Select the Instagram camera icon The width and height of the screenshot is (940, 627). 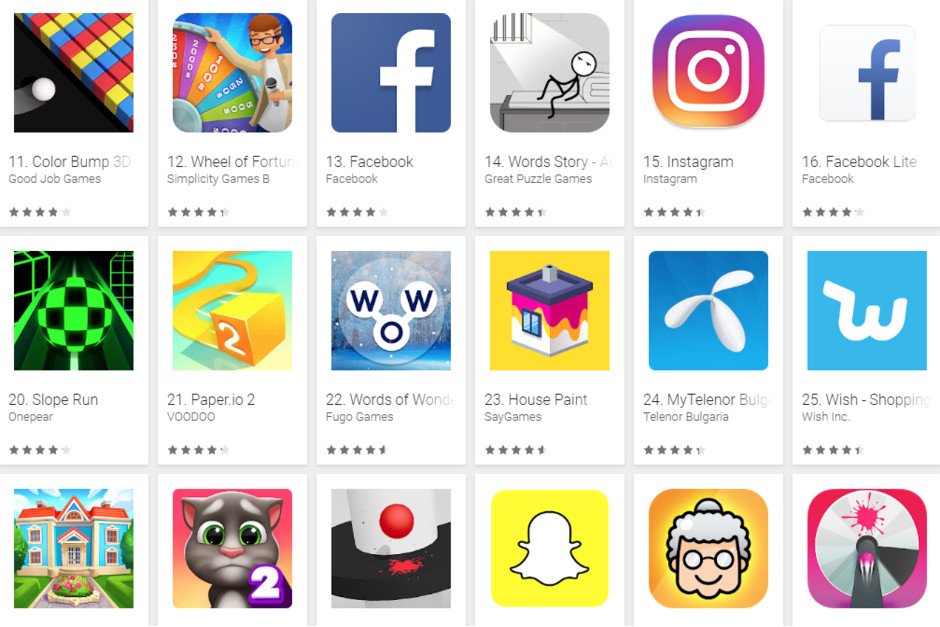click(x=708, y=71)
